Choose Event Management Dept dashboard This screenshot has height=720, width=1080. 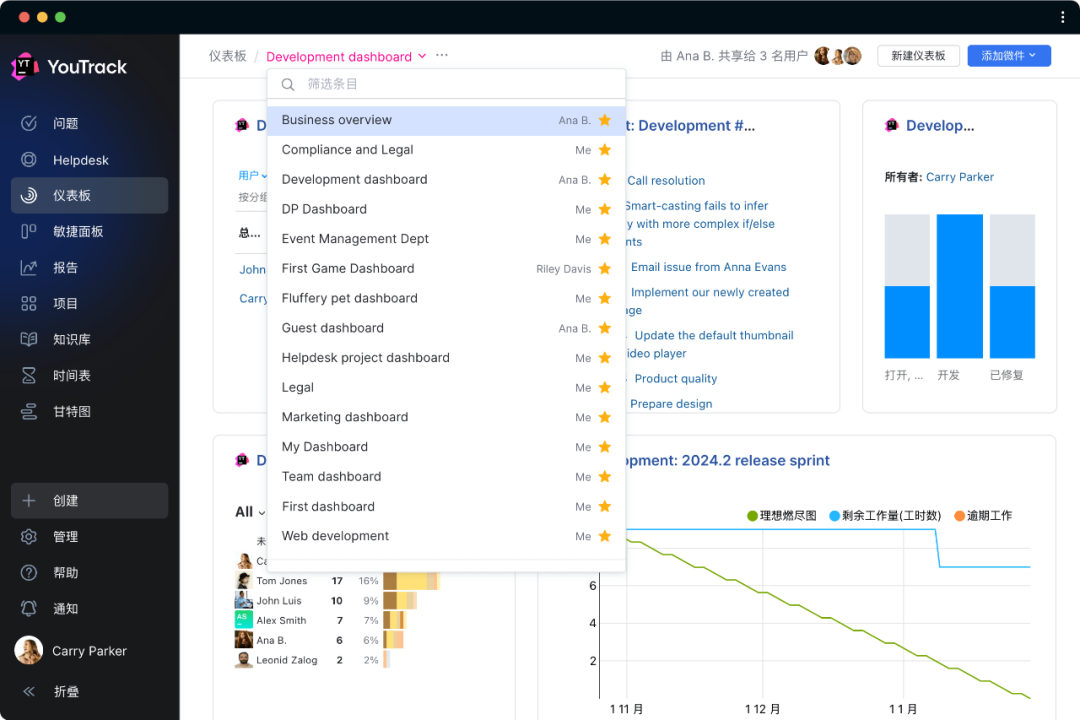(x=446, y=239)
